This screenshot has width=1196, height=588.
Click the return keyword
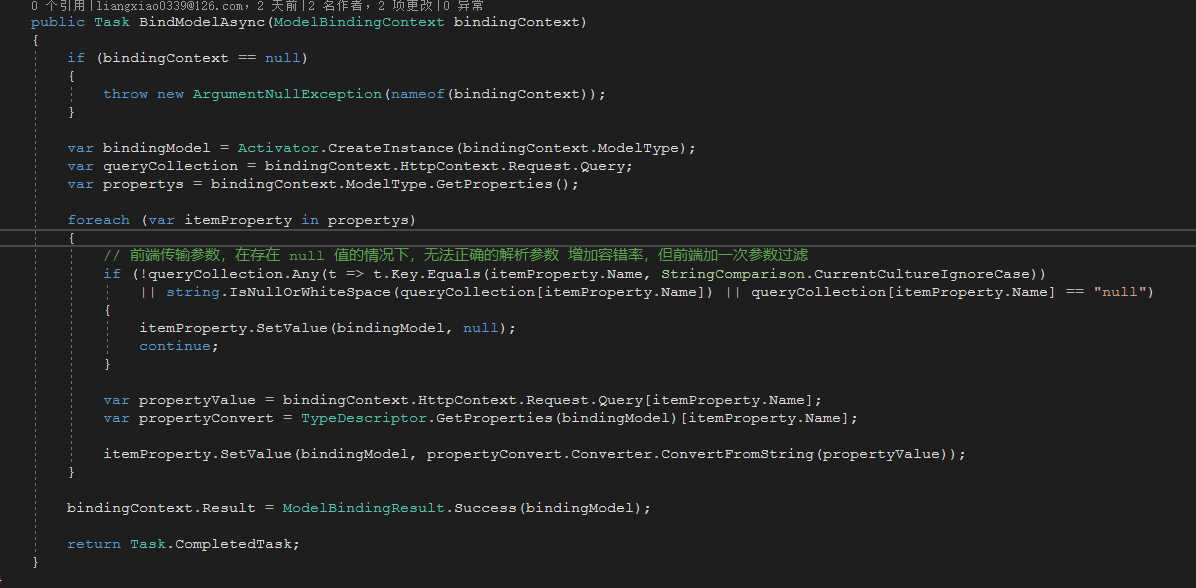(x=94, y=545)
